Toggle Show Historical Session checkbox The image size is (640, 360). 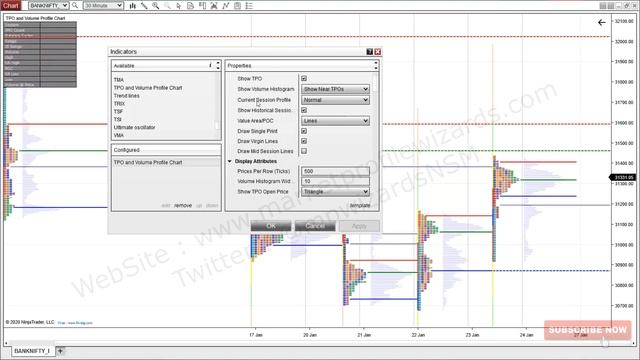coord(304,110)
